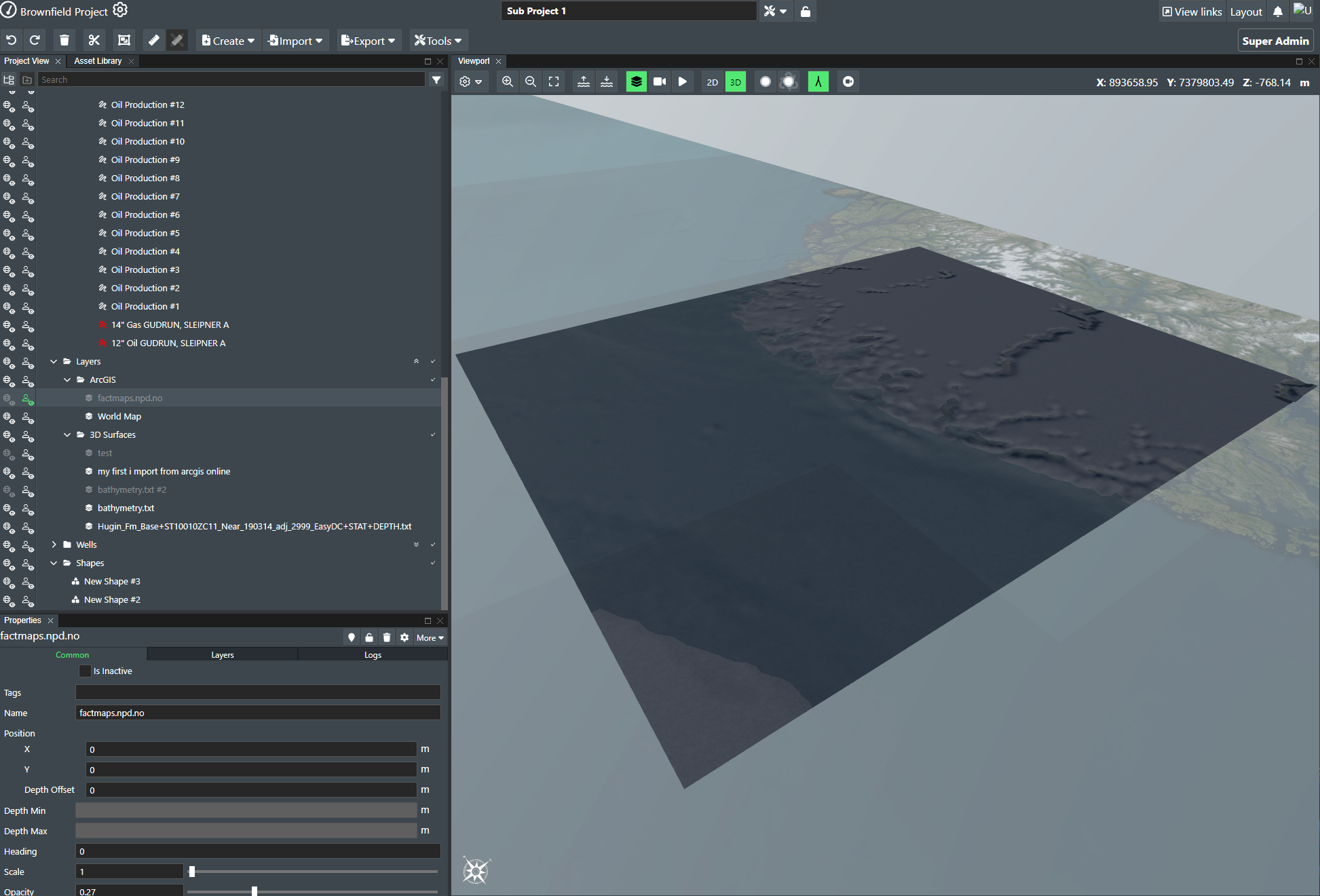The height and width of the screenshot is (896, 1320).
Task: Collapse the Shapes folder
Action: (54, 563)
